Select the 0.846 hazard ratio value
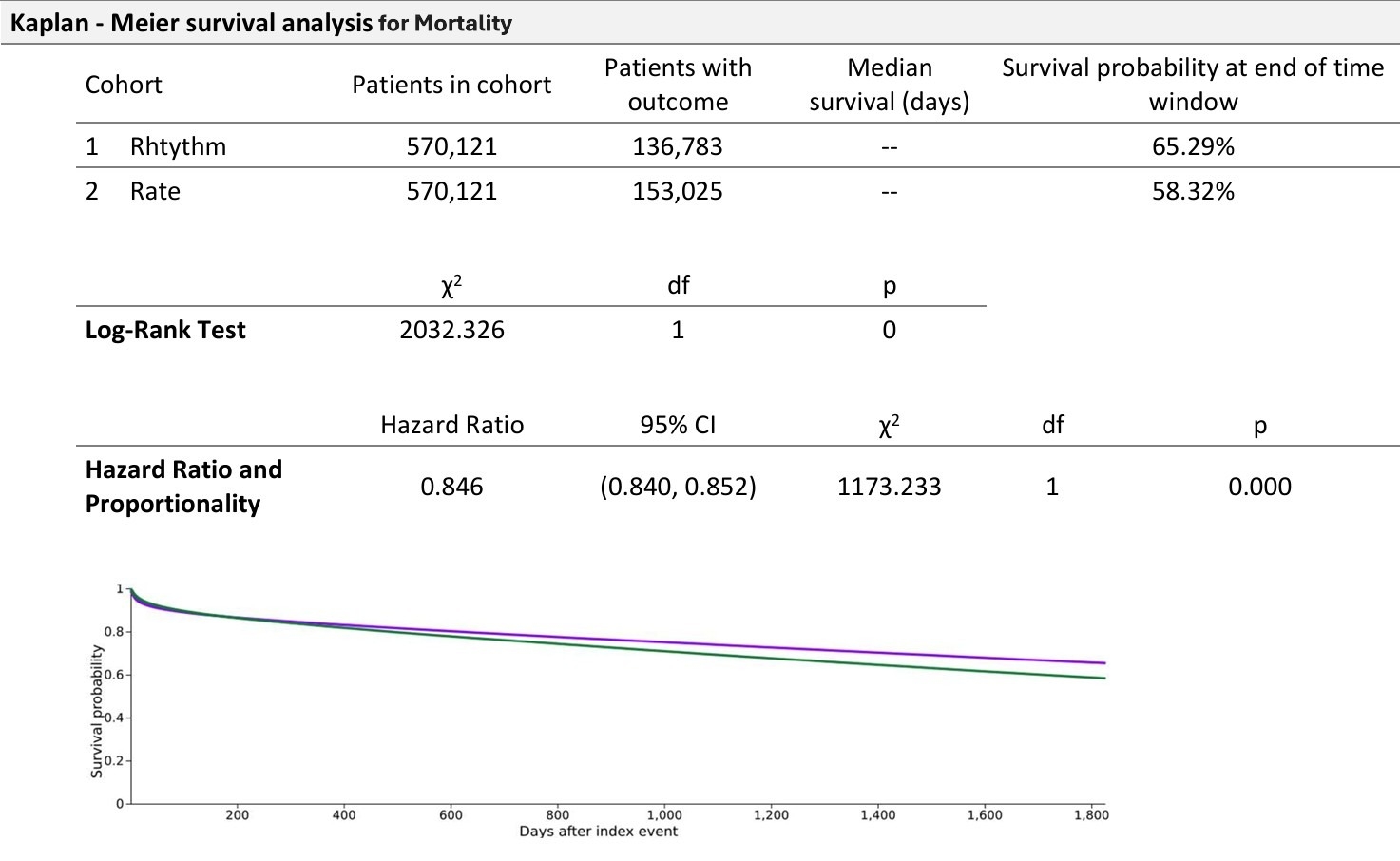 pos(451,487)
